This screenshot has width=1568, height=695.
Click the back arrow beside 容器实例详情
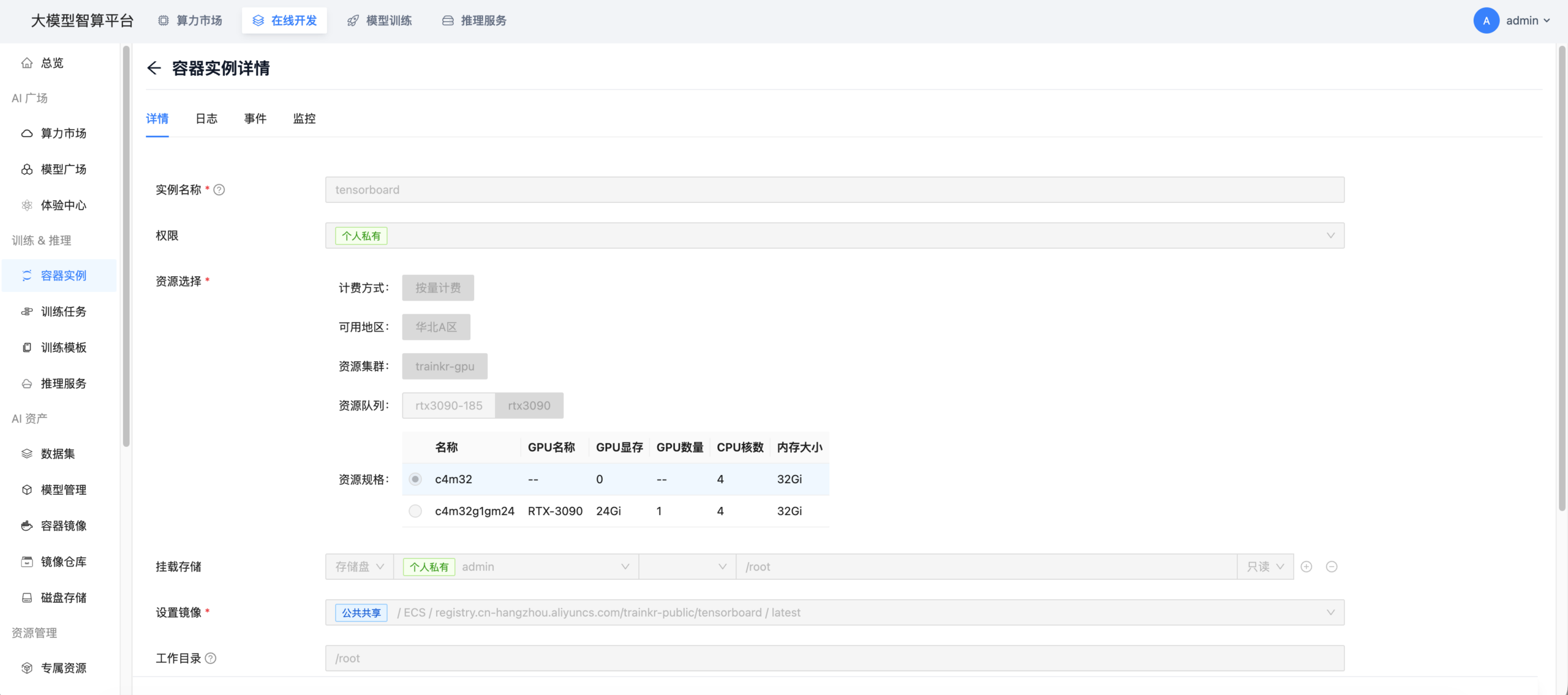tap(154, 68)
